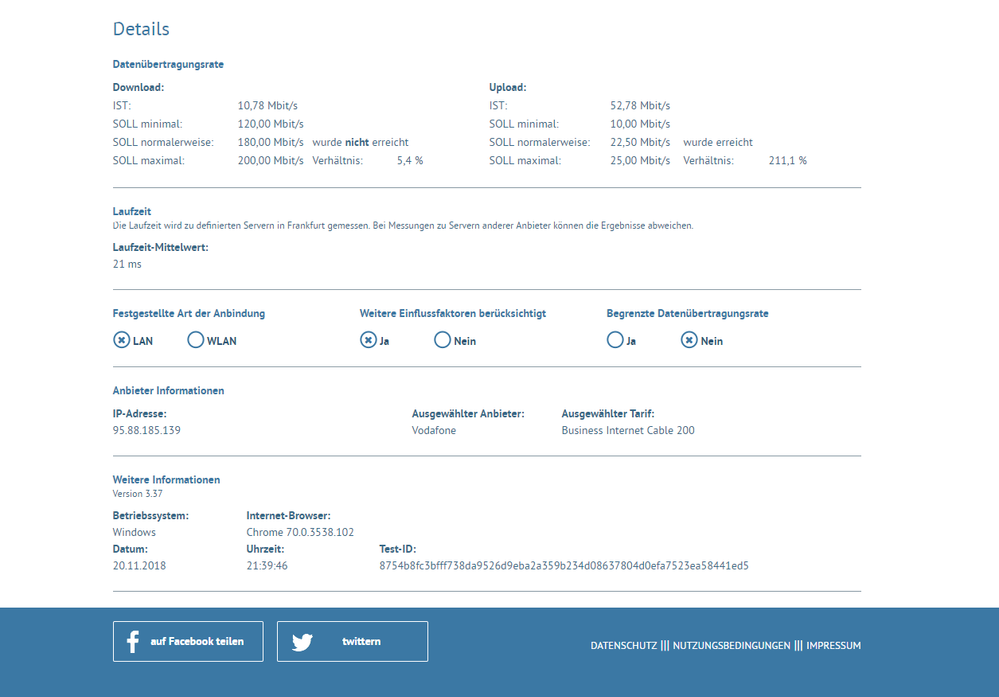Click download SOLL normalerweise 180,00 Mbit/s
The image size is (999, 697).
271,143
